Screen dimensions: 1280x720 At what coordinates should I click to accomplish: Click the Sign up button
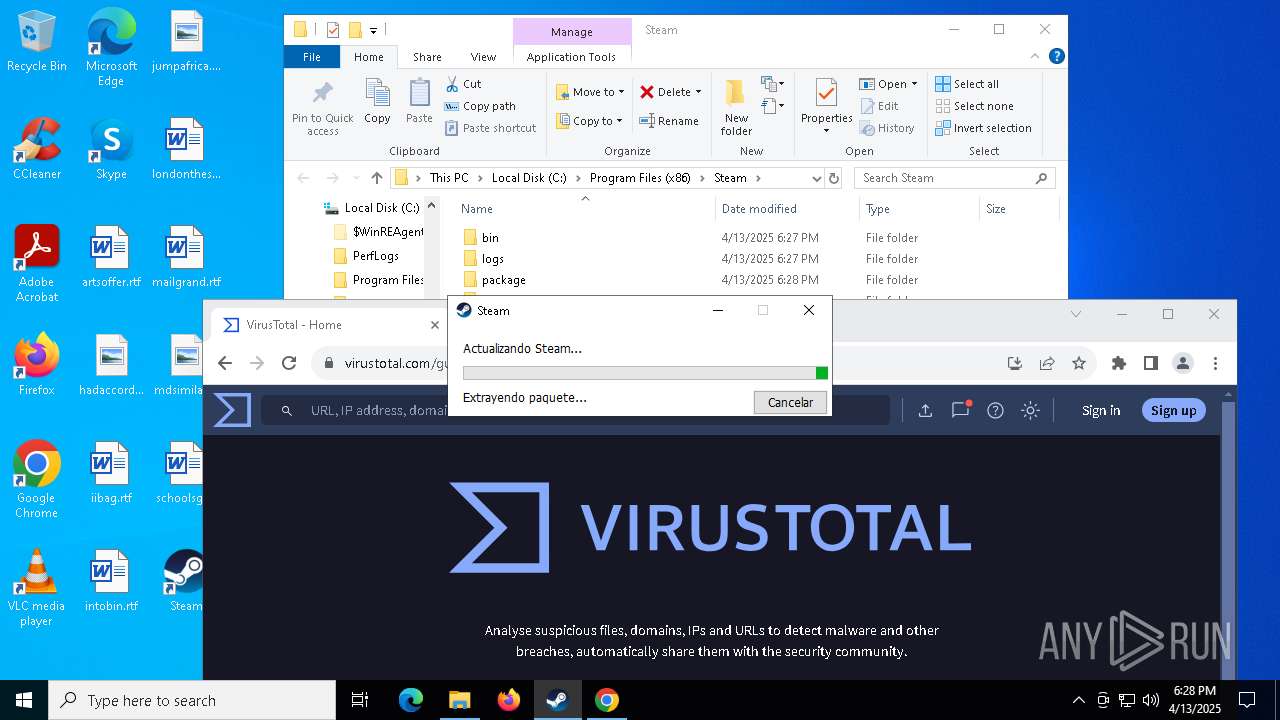coord(1173,410)
